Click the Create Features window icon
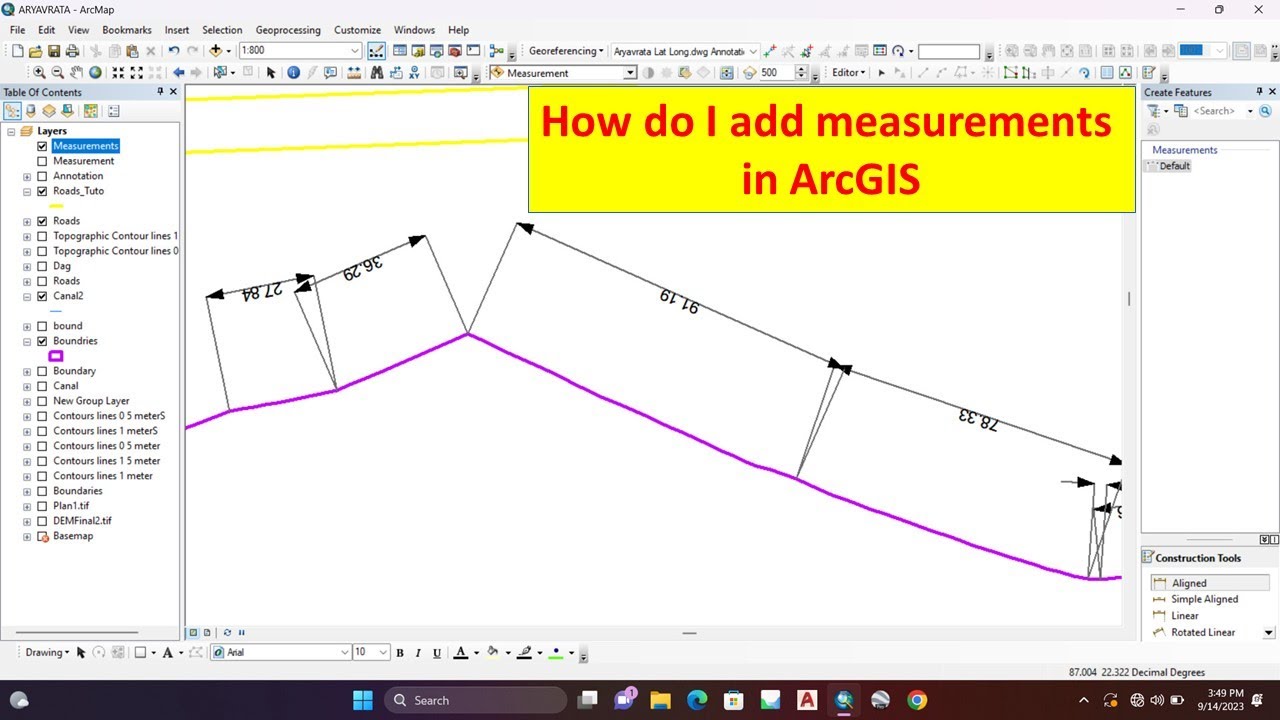Viewport: 1280px width, 720px height. pyautogui.click(x=1148, y=73)
